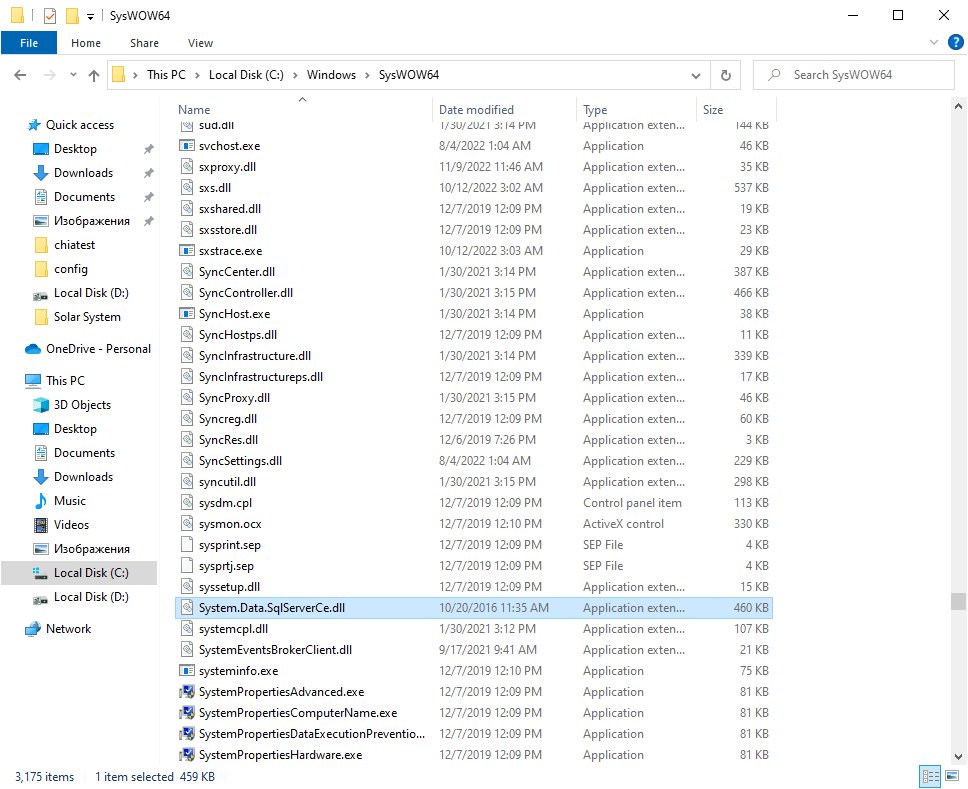The width and height of the screenshot is (968, 789).
Task: Open the address bar history dropdown
Action: point(696,74)
